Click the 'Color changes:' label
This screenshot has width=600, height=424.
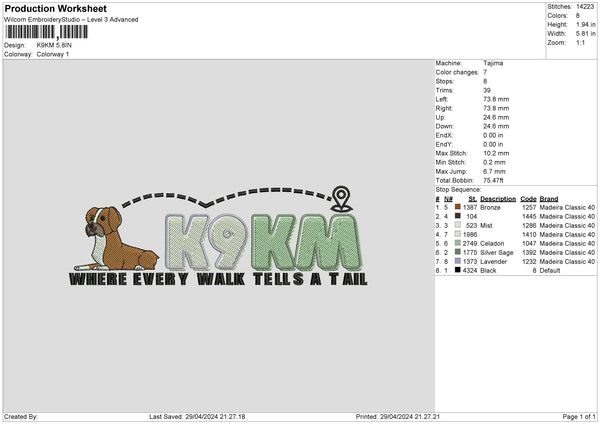click(457, 72)
